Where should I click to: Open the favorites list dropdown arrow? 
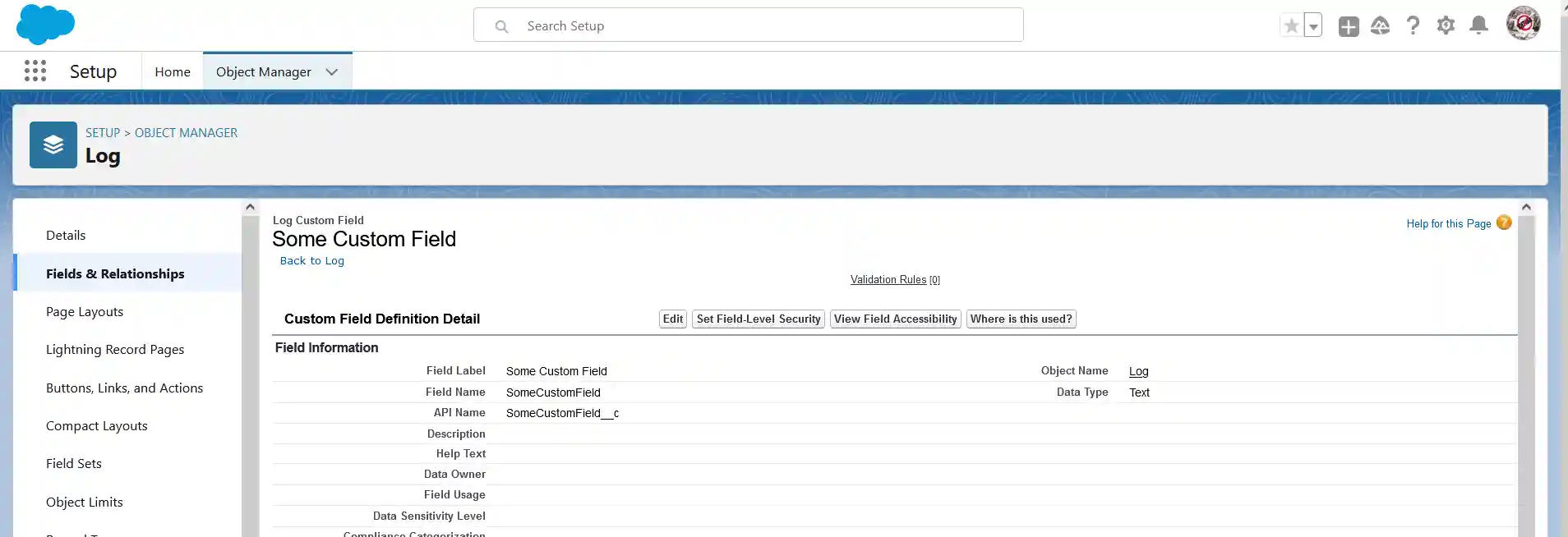[x=1313, y=26]
